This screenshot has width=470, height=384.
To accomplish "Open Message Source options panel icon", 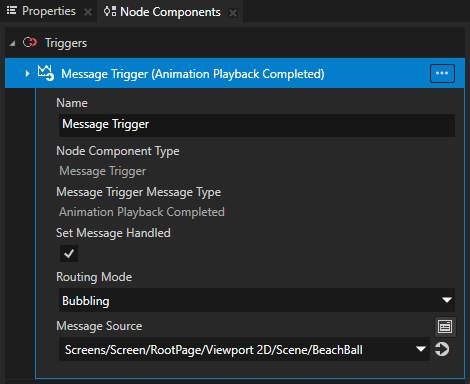I will 445,327.
